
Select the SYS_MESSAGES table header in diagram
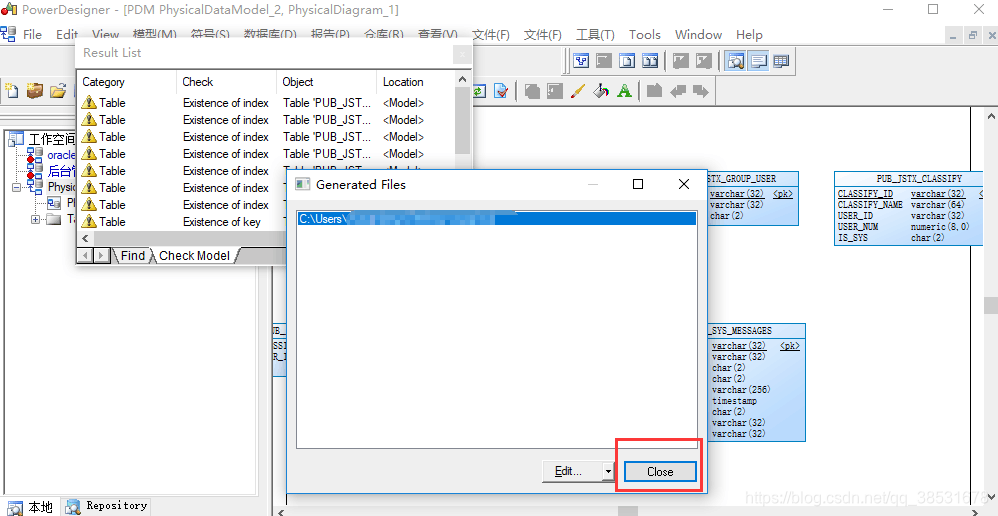coord(756,330)
